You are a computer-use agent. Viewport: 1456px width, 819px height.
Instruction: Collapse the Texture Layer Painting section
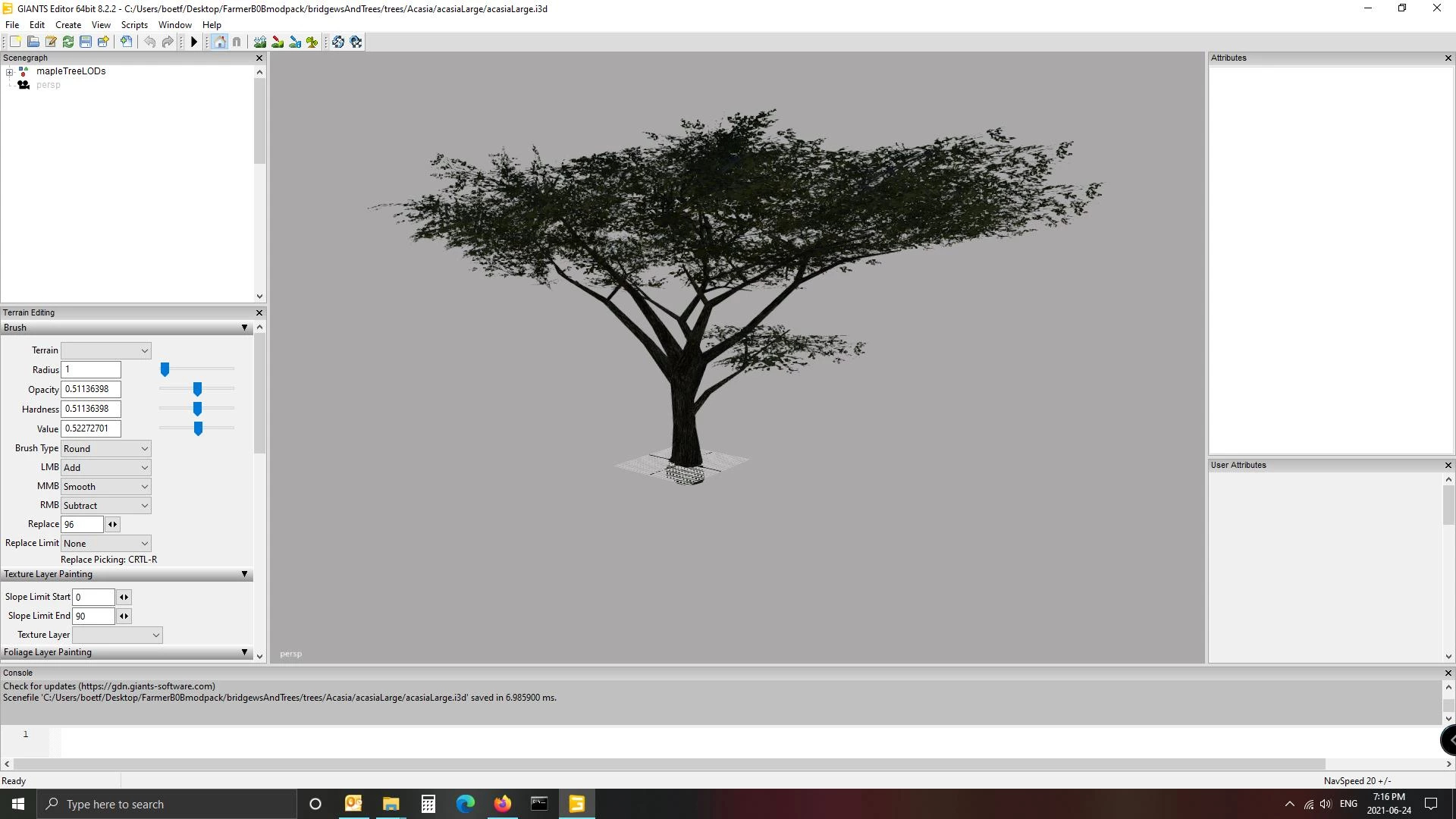pos(244,574)
